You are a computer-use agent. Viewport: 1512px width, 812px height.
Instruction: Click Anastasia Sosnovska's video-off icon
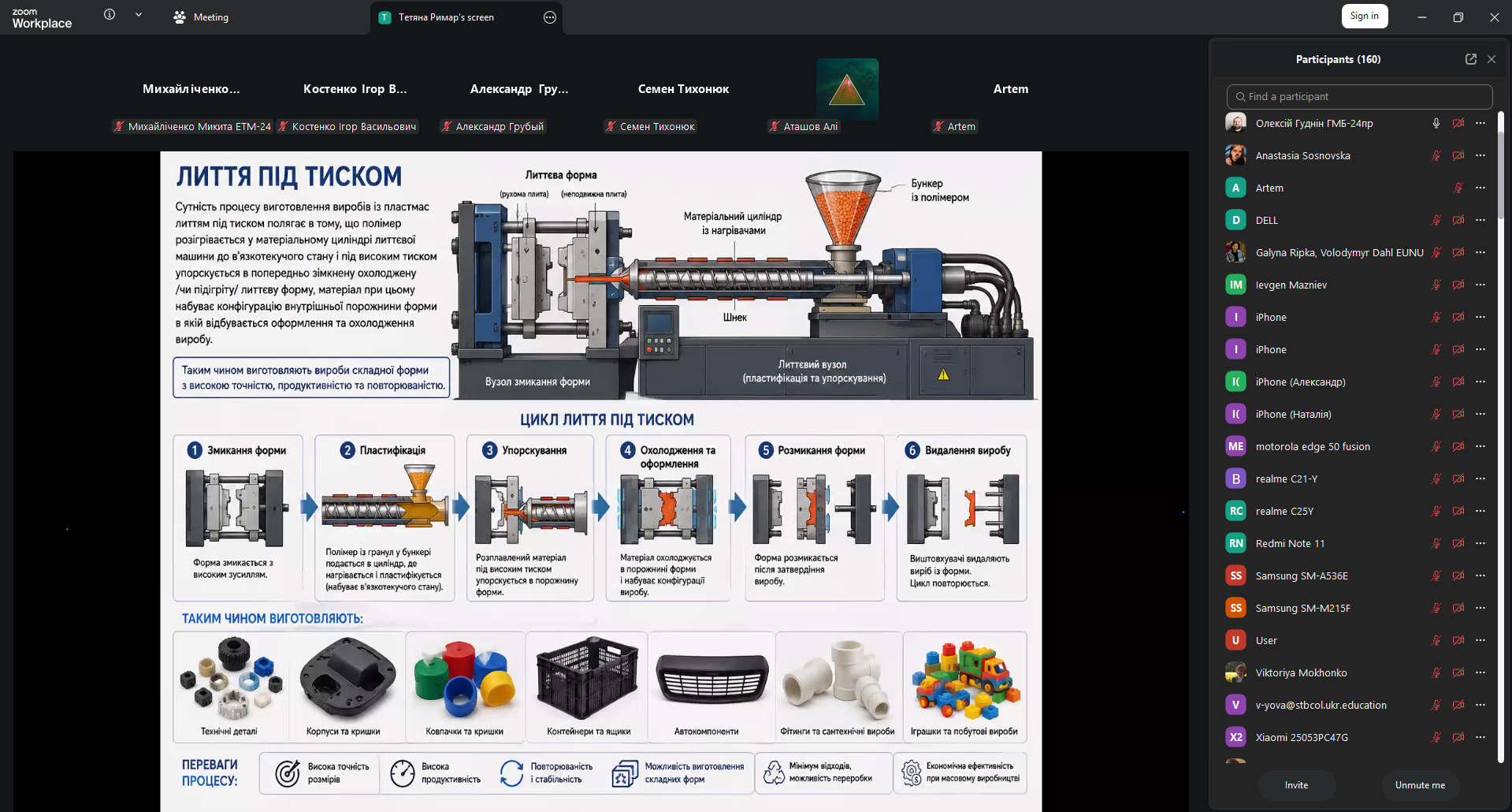point(1458,155)
